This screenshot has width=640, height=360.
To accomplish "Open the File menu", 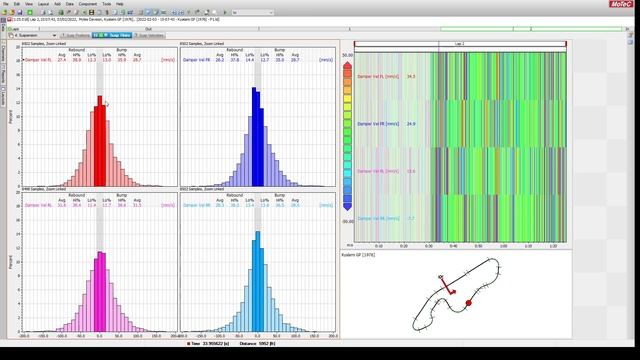I will 6,4.
